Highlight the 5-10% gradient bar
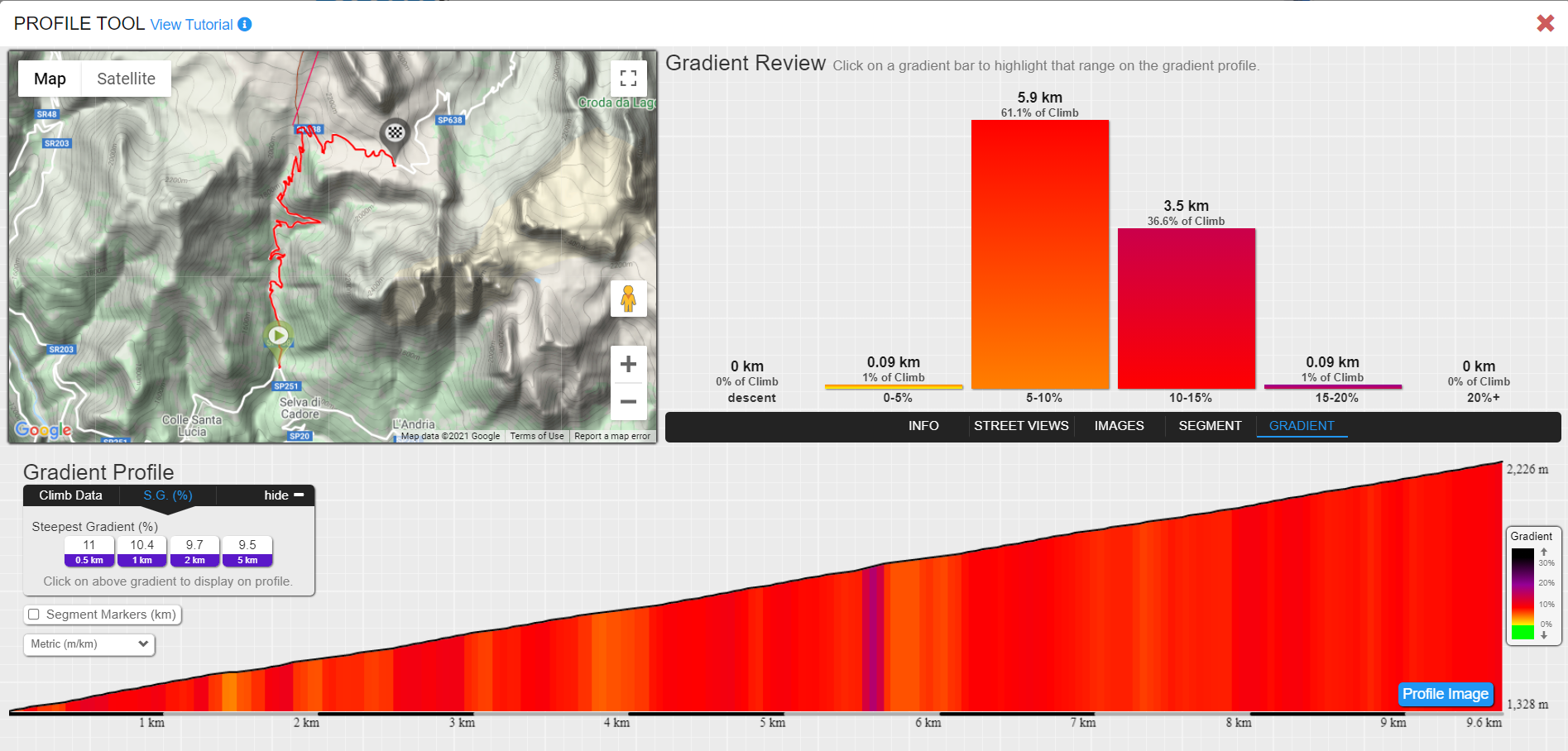The height and width of the screenshot is (751, 1568). click(1040, 255)
